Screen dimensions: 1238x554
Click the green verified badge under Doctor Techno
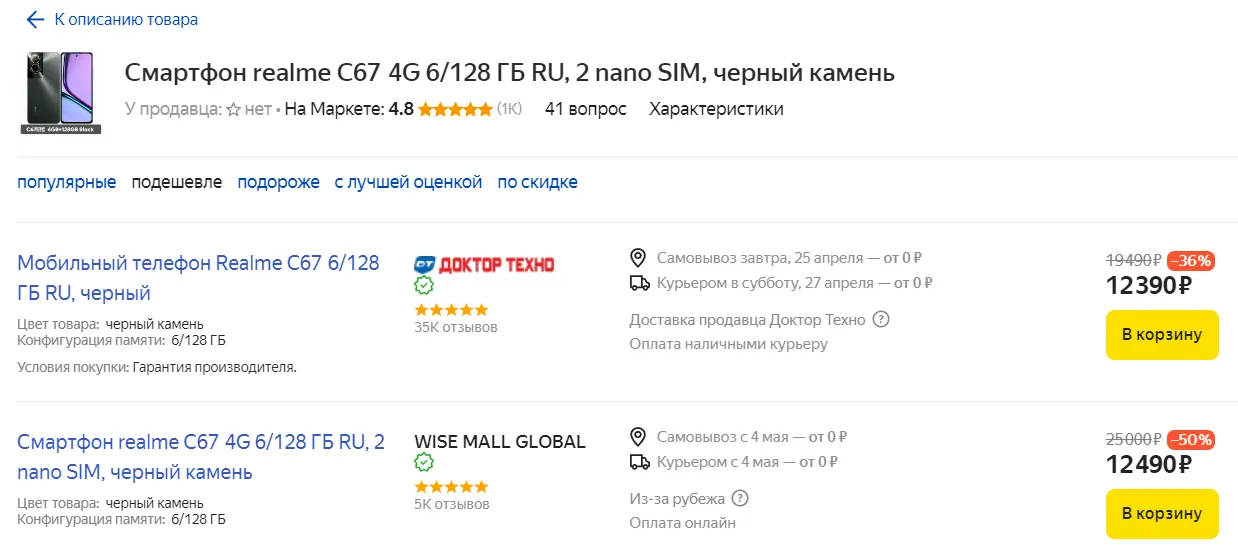424,286
